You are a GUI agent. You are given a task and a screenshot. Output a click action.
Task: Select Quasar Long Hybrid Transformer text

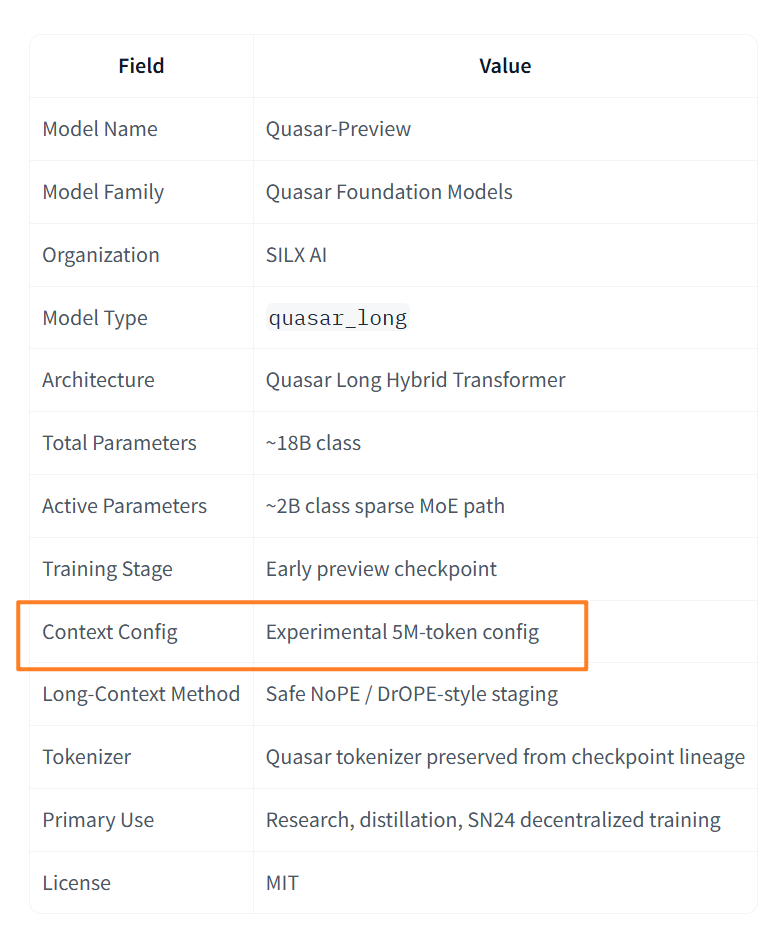[x=415, y=381]
